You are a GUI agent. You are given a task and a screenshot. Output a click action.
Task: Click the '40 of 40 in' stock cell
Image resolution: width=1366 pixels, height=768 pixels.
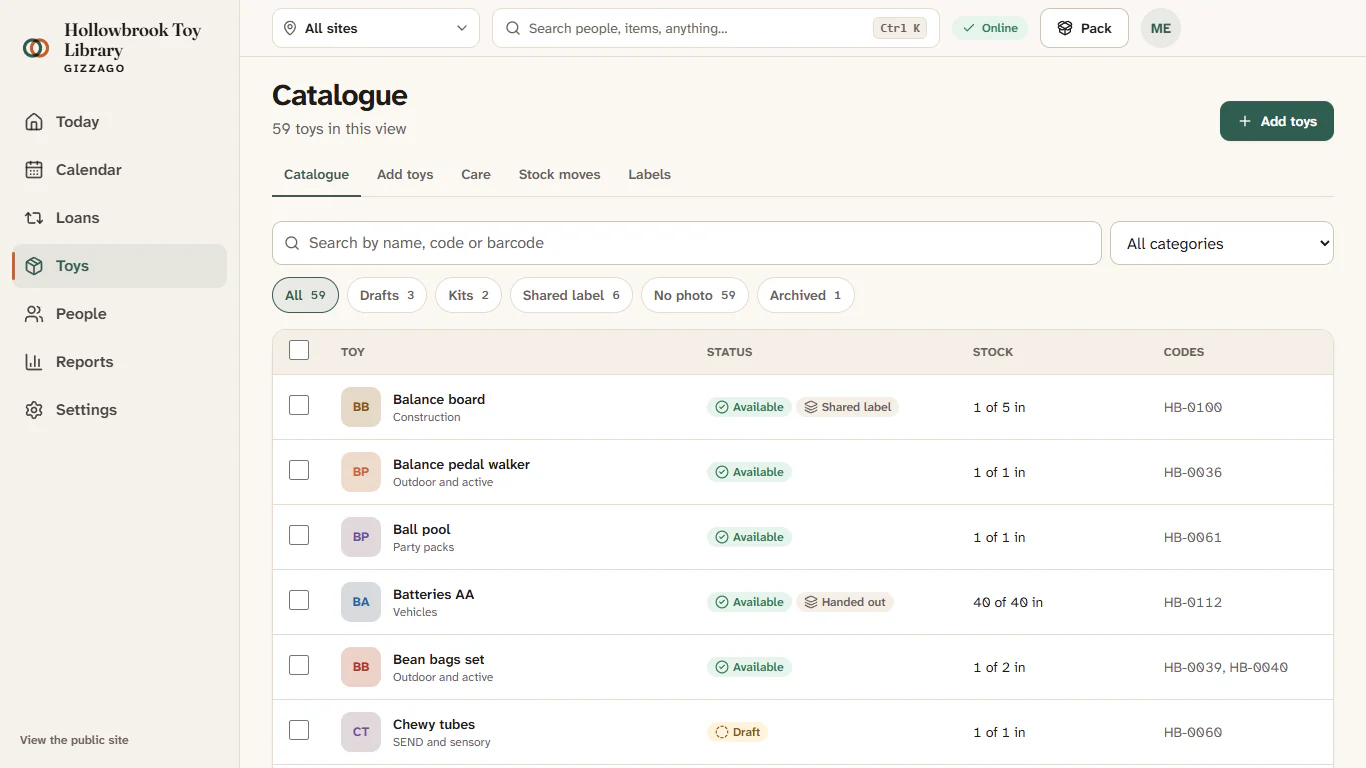pos(1008,602)
